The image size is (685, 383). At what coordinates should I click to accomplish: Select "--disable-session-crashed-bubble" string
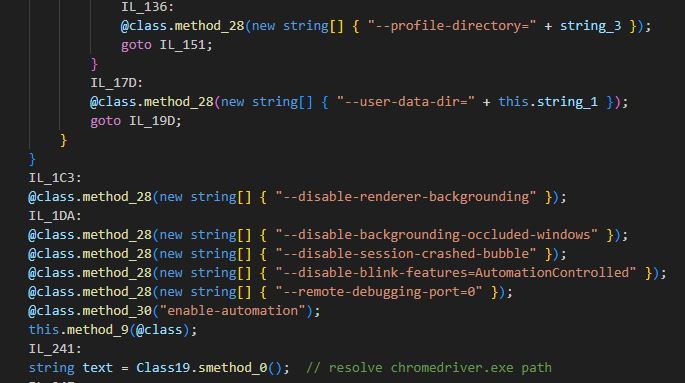[x=405, y=254]
